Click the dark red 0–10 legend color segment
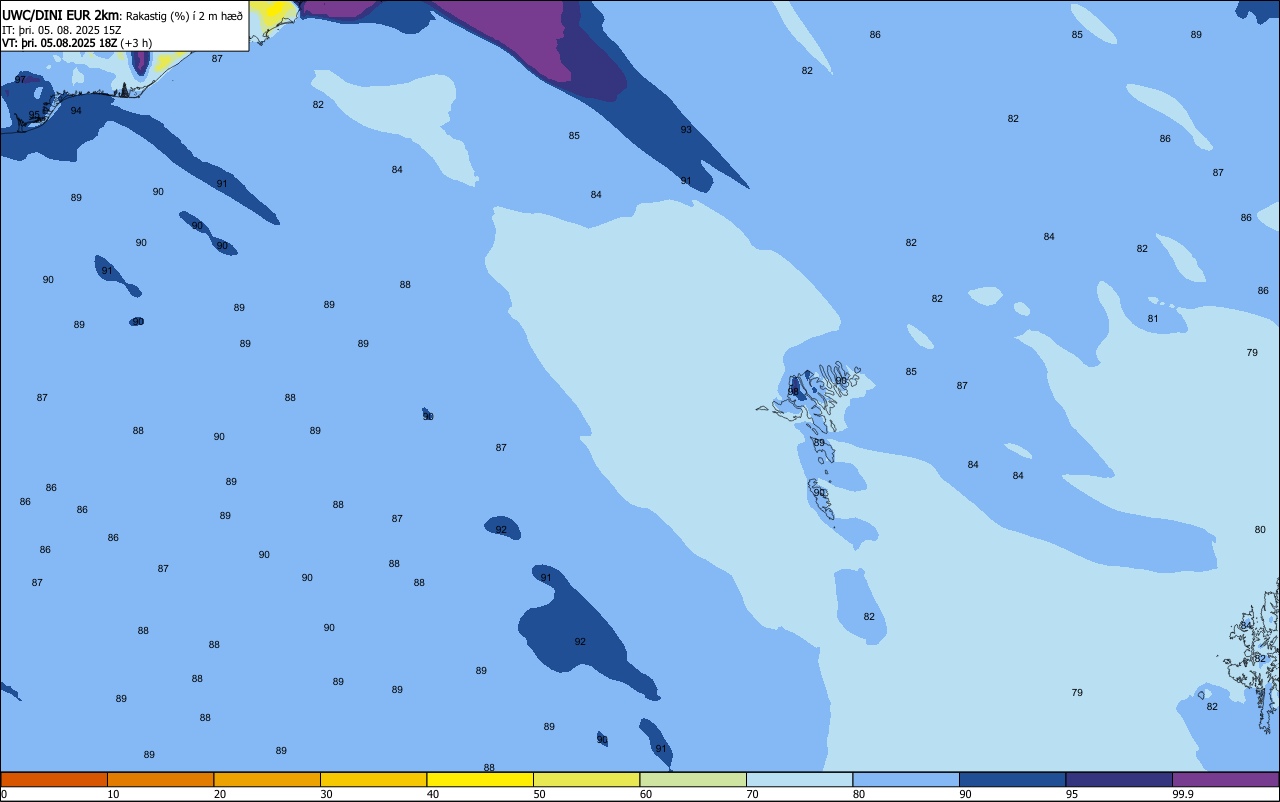Screen dimensions: 1280x802 [x=54, y=779]
